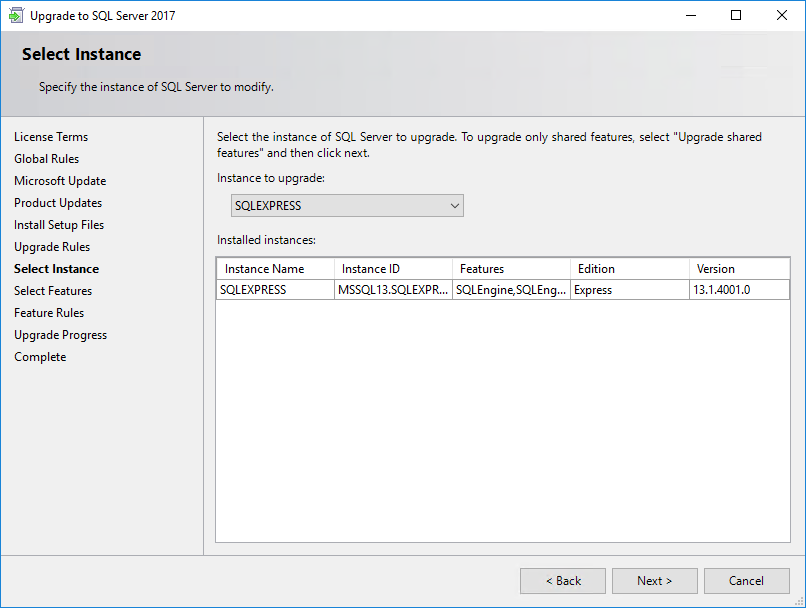
Task: Select the Upgrade Rules step
Action: 52,247
